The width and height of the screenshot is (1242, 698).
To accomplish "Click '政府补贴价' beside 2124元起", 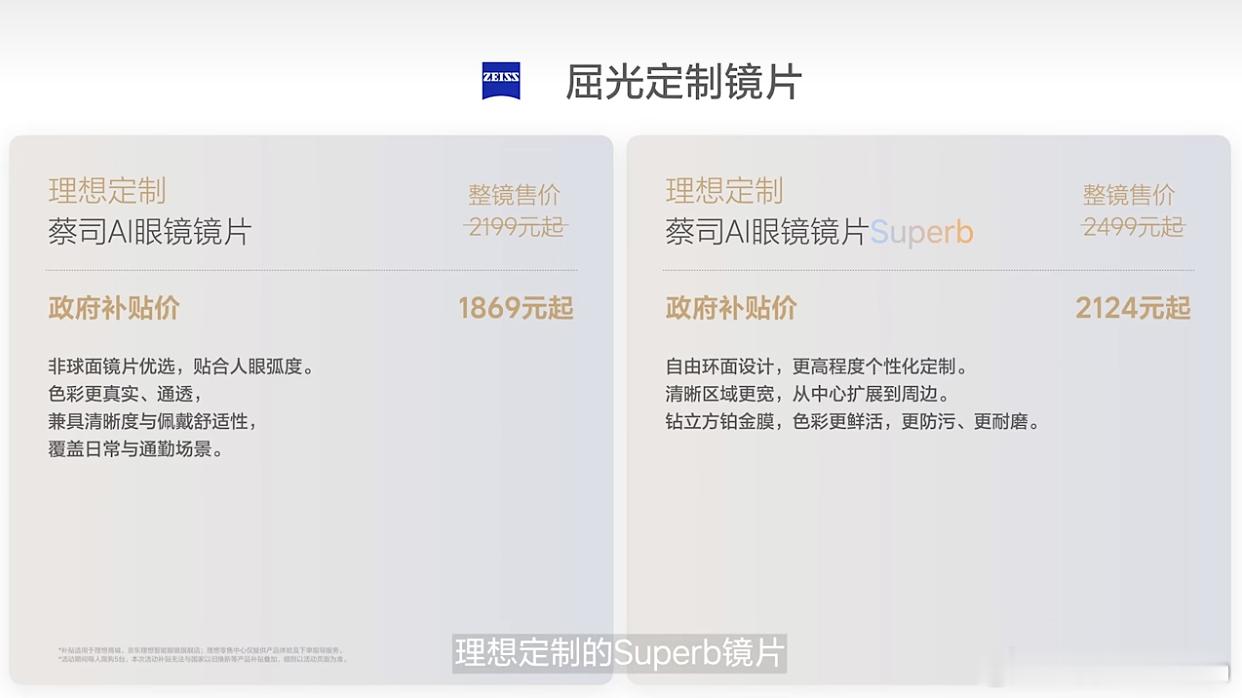I will click(x=732, y=308).
